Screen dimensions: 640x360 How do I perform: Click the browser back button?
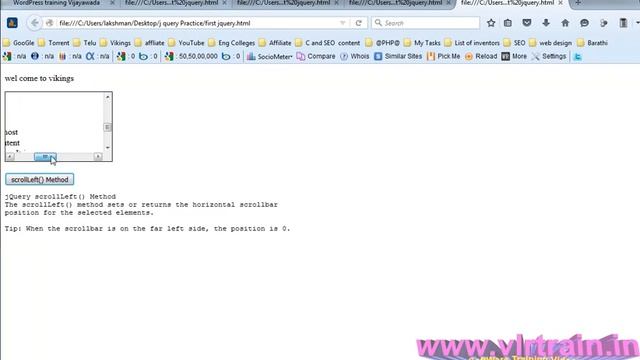click(x=35, y=23)
